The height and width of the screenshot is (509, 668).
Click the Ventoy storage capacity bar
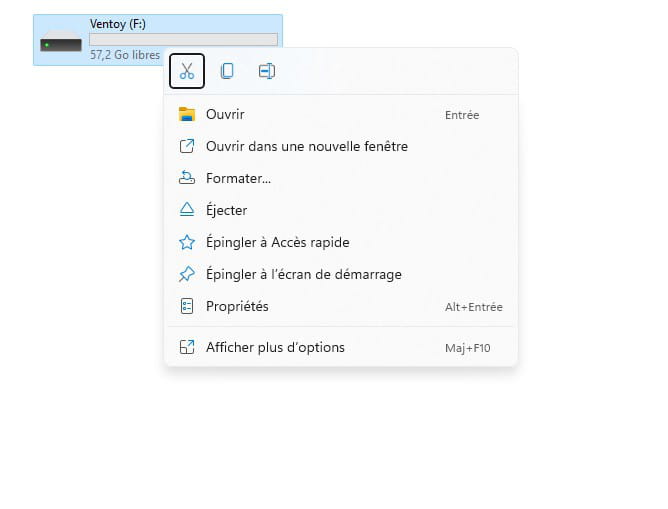183,40
